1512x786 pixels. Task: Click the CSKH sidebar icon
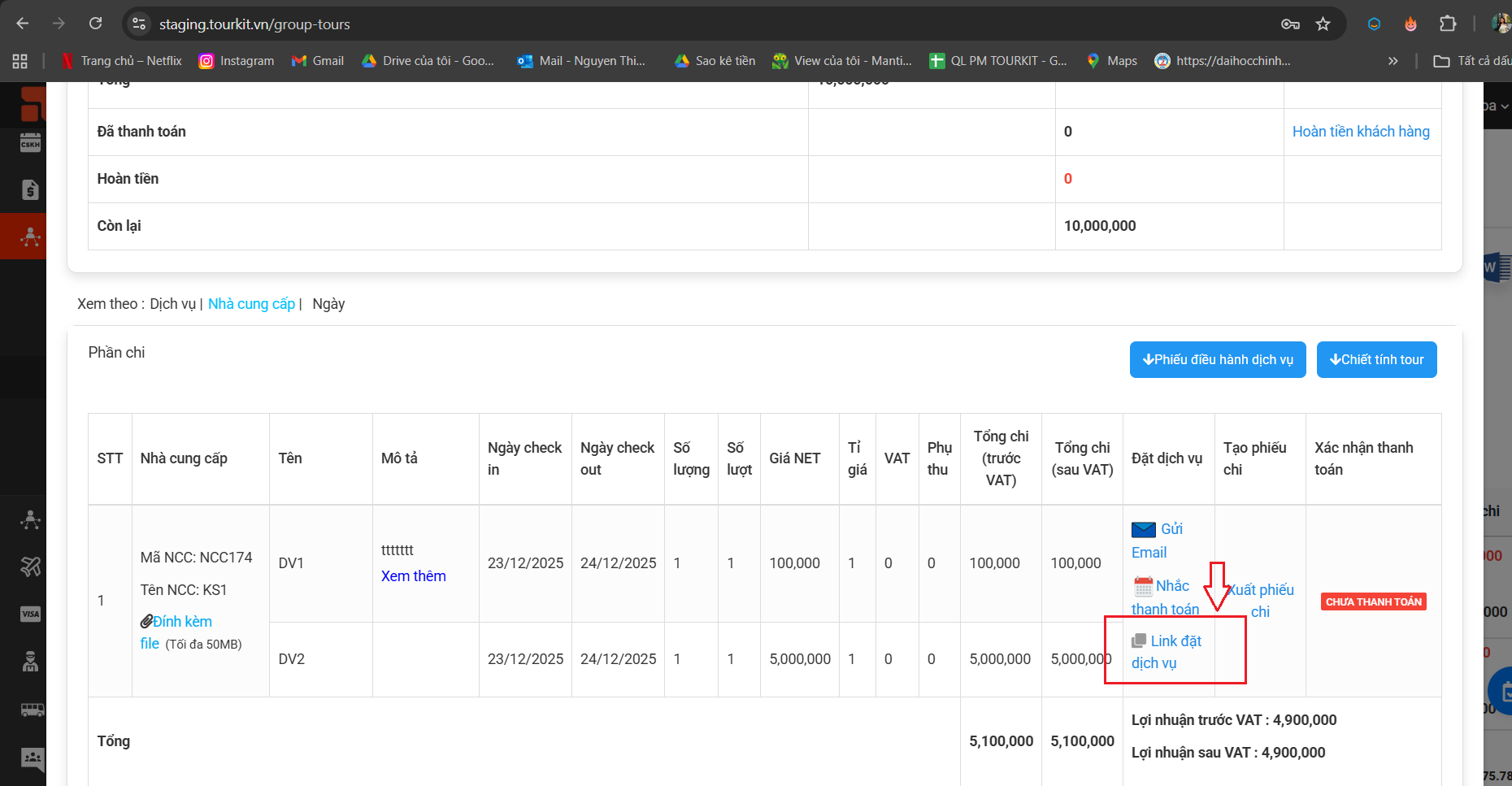click(x=30, y=144)
